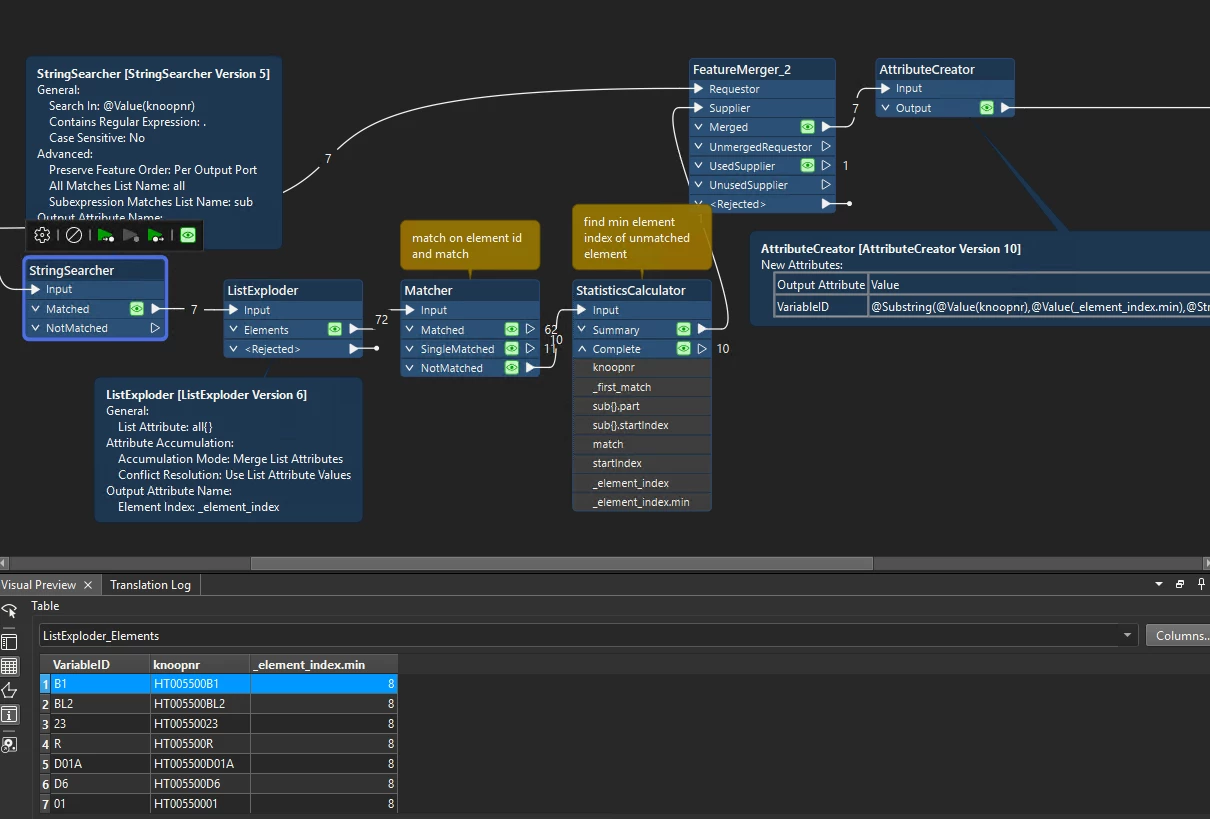This screenshot has height=819, width=1210.
Task: Click the green eye inspect icon in mini toolbar
Action: click(x=188, y=235)
